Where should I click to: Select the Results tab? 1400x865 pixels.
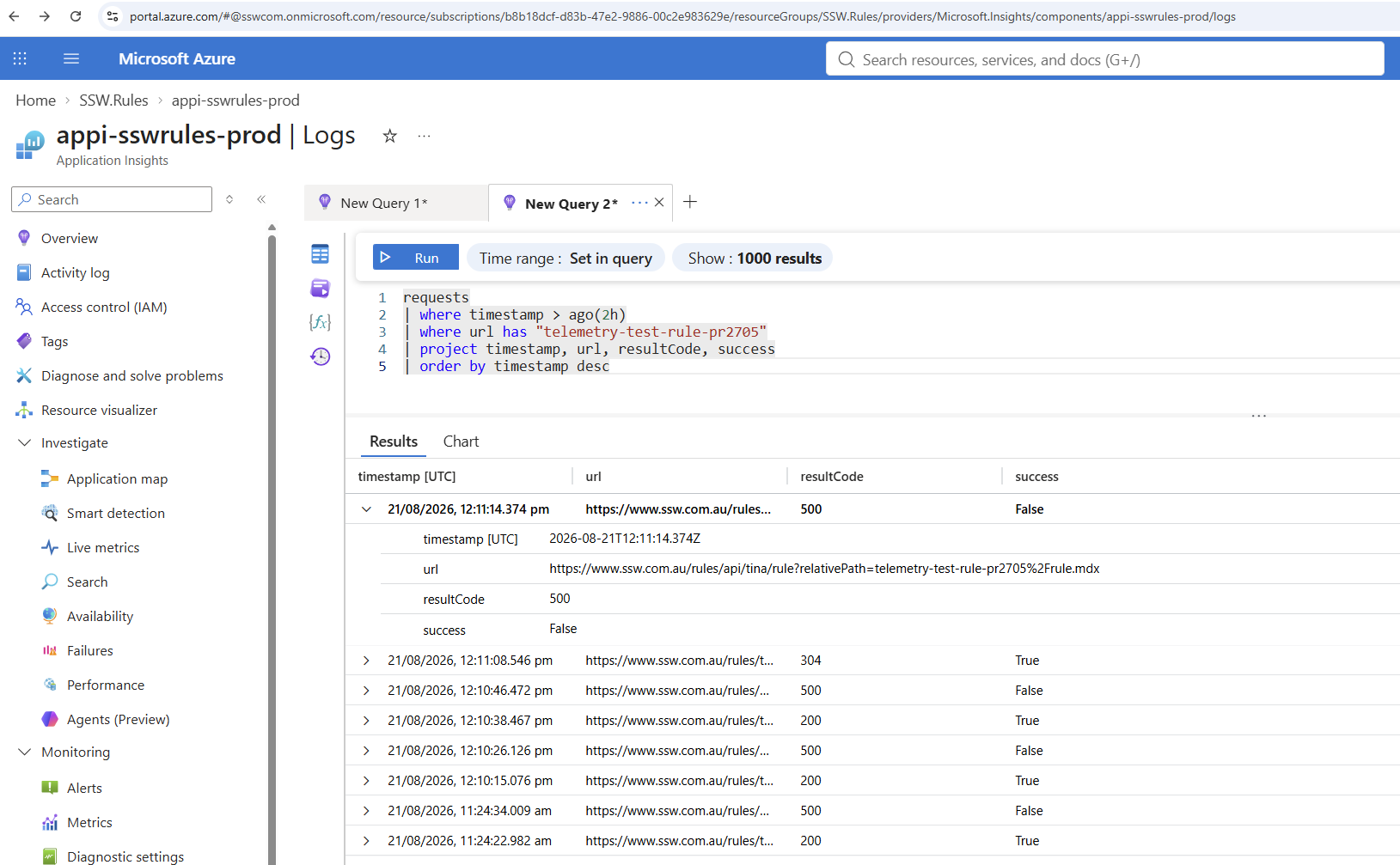[394, 442]
